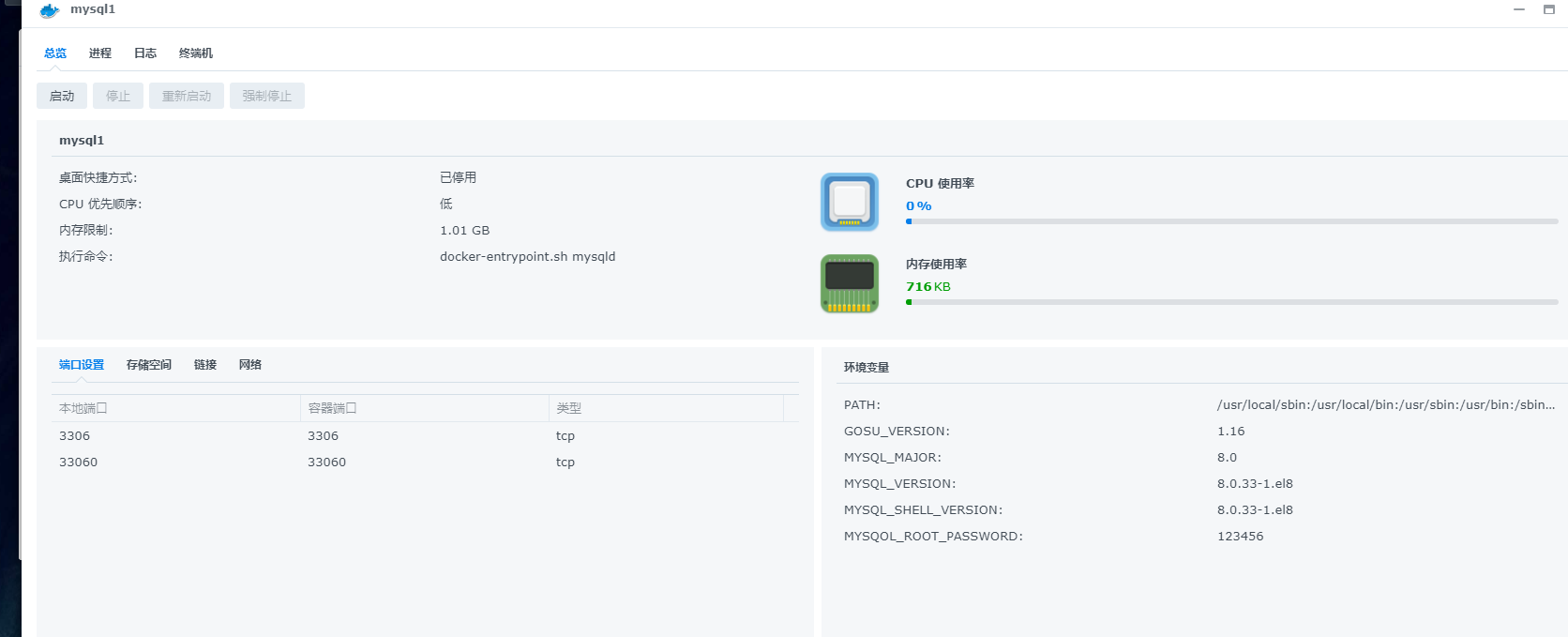Select the 链接 sub-tab
This screenshot has width=1568, height=637.
(205, 365)
